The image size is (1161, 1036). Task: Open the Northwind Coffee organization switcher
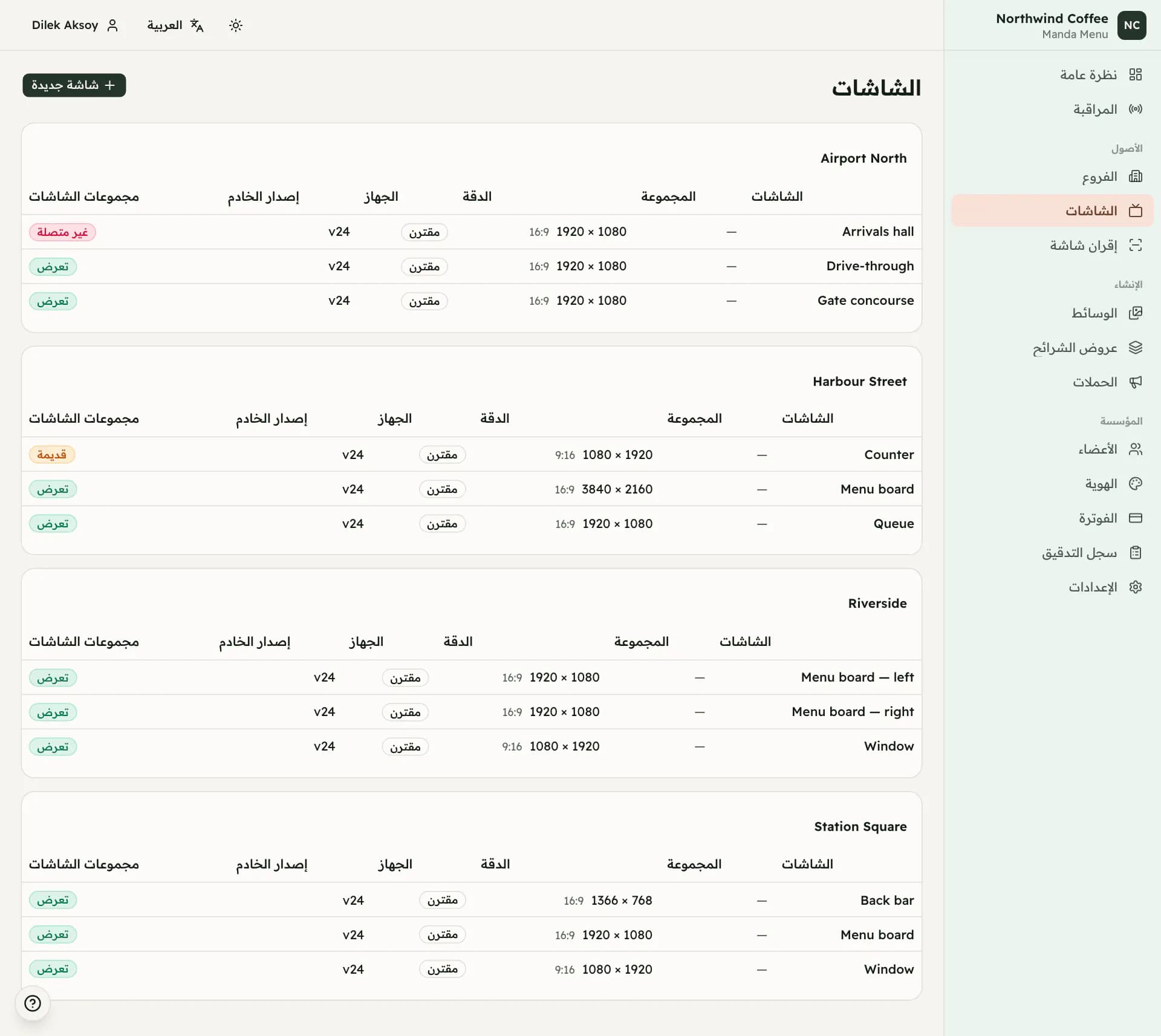tap(1070, 25)
